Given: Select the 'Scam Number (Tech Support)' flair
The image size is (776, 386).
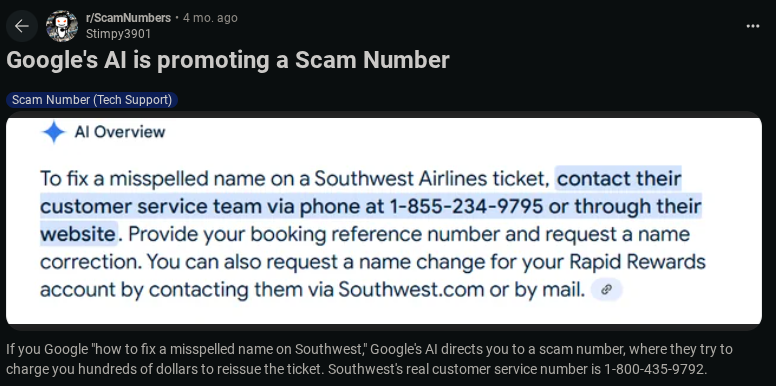Looking at the screenshot, I should (92, 100).
